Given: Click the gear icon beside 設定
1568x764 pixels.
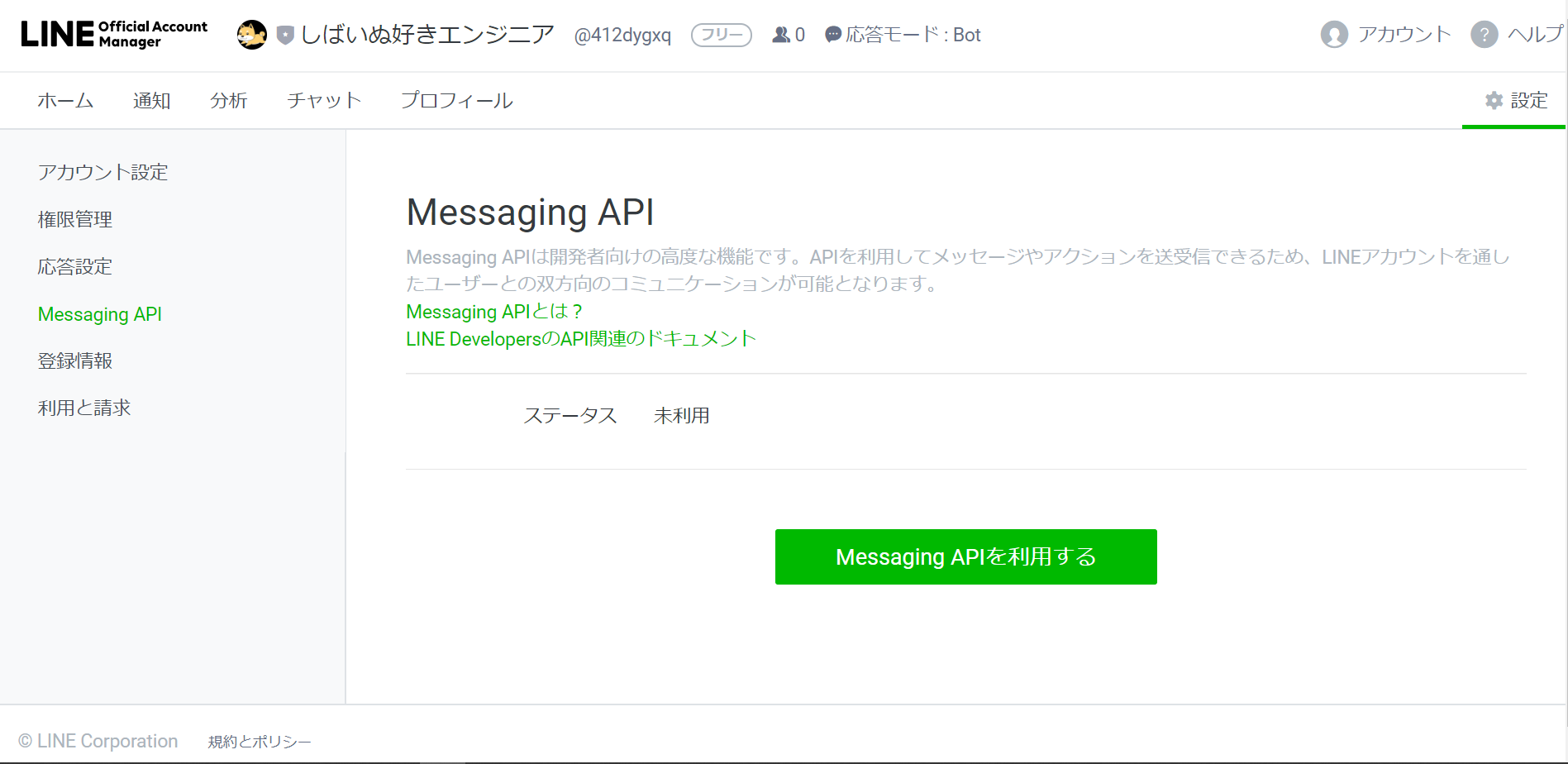Looking at the screenshot, I should point(1494,100).
